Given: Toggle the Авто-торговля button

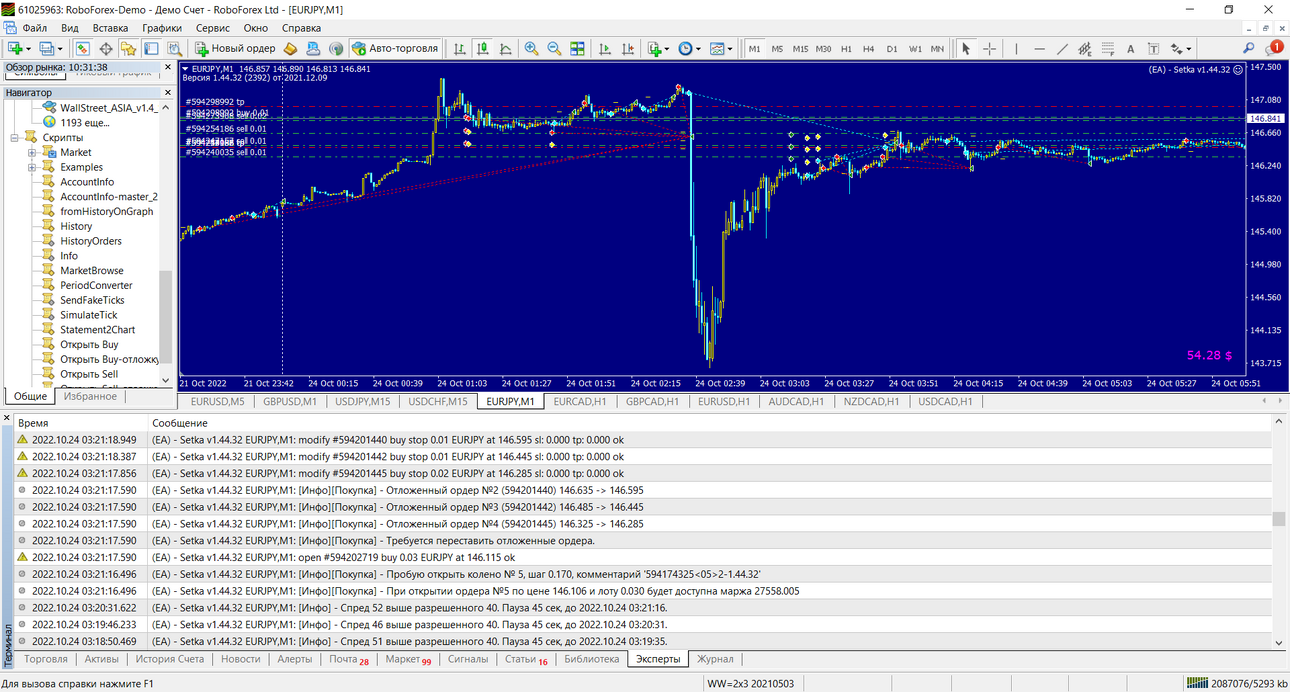Looking at the screenshot, I should coord(394,48).
